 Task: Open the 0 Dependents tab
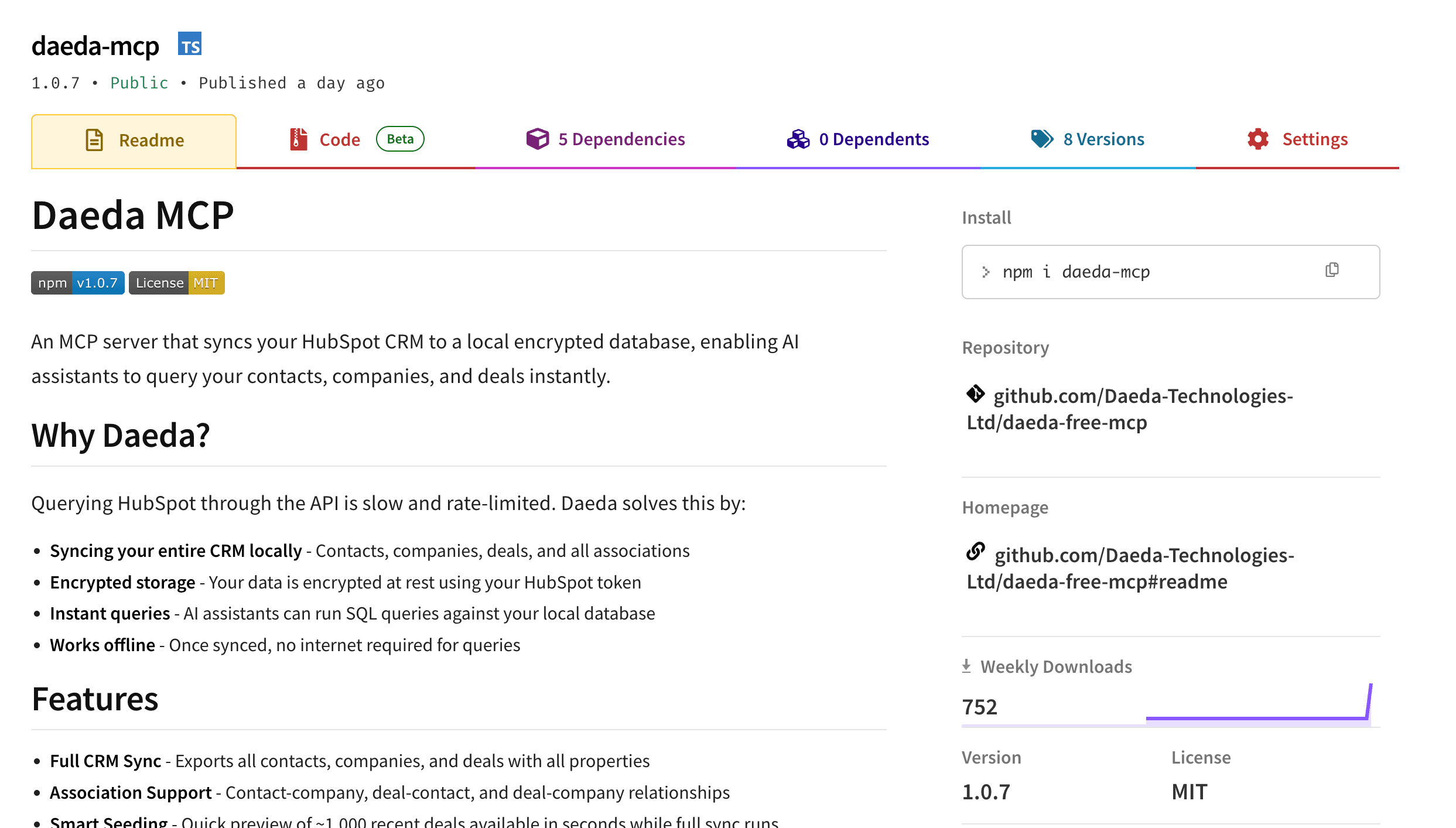(873, 139)
